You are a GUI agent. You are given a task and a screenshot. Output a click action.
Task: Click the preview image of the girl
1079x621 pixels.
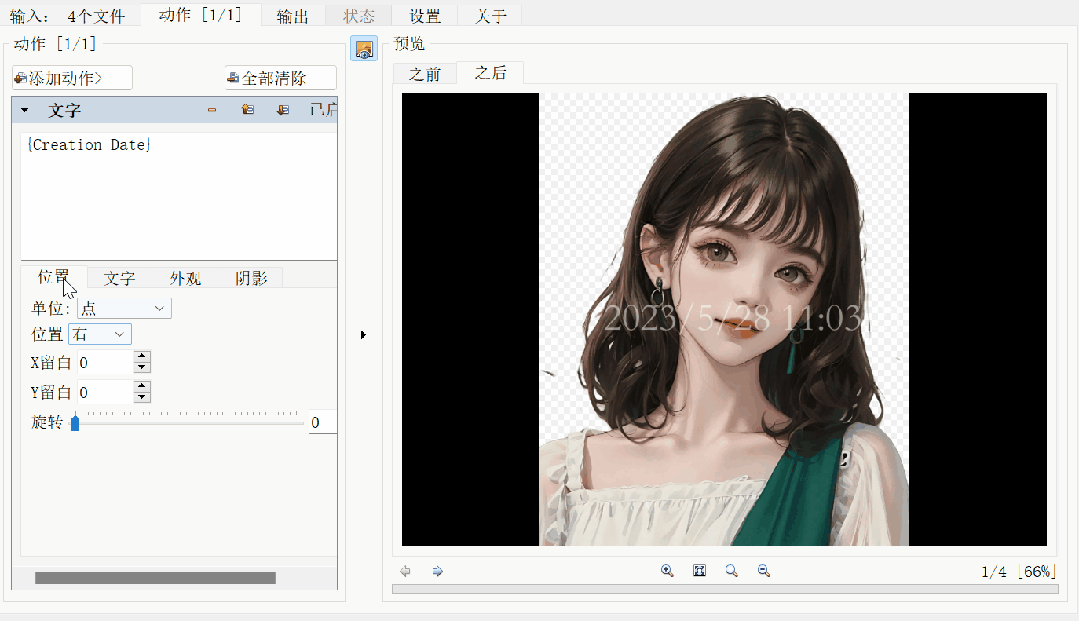[x=724, y=319]
